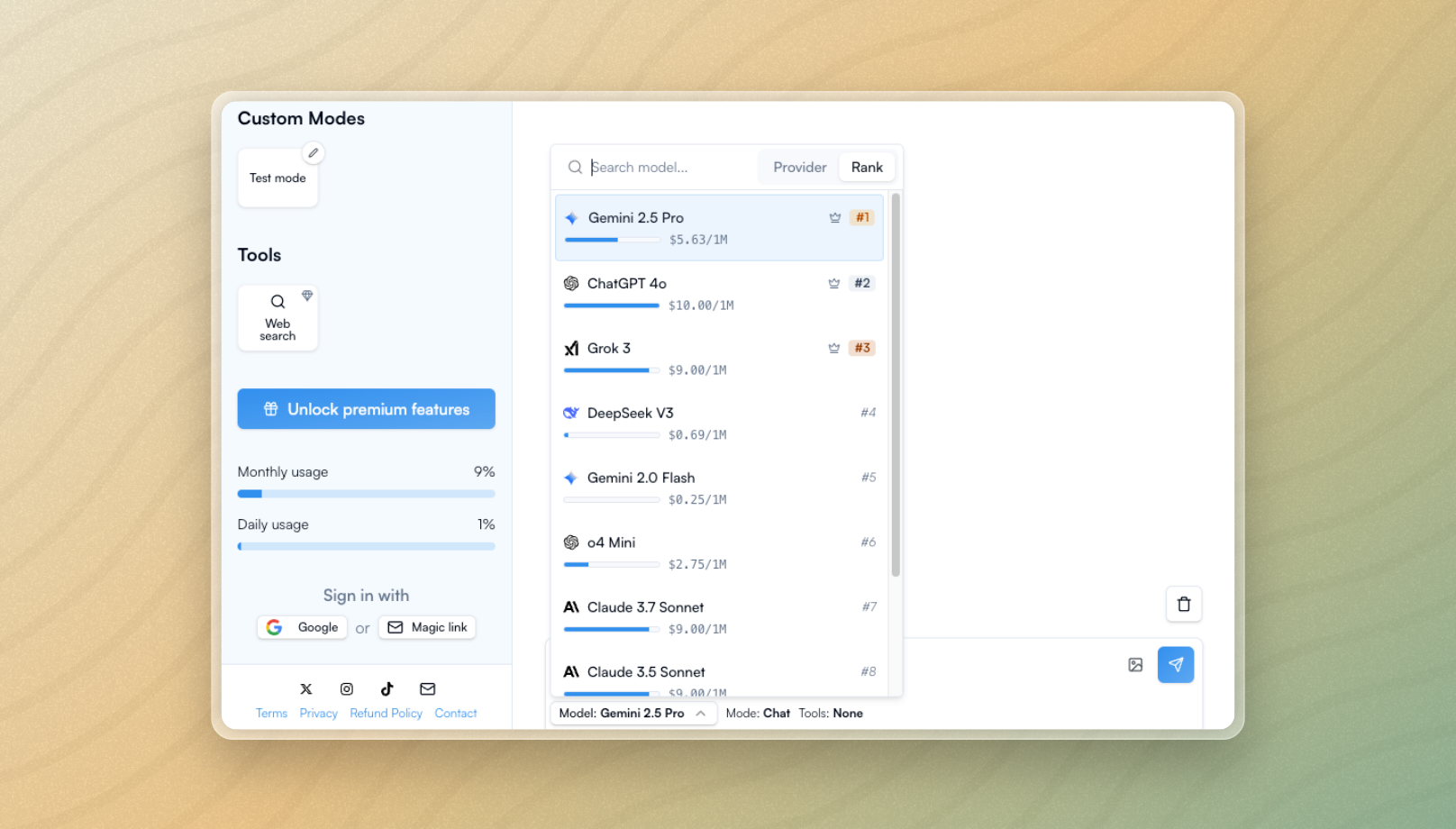Clear the chat with trash icon
The image size is (1456, 829).
pyautogui.click(x=1184, y=605)
